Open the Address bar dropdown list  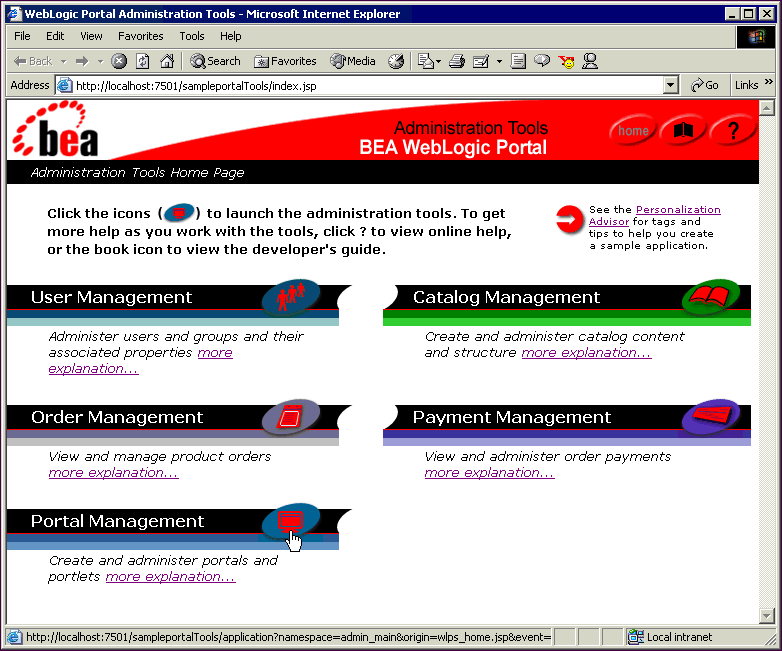671,85
